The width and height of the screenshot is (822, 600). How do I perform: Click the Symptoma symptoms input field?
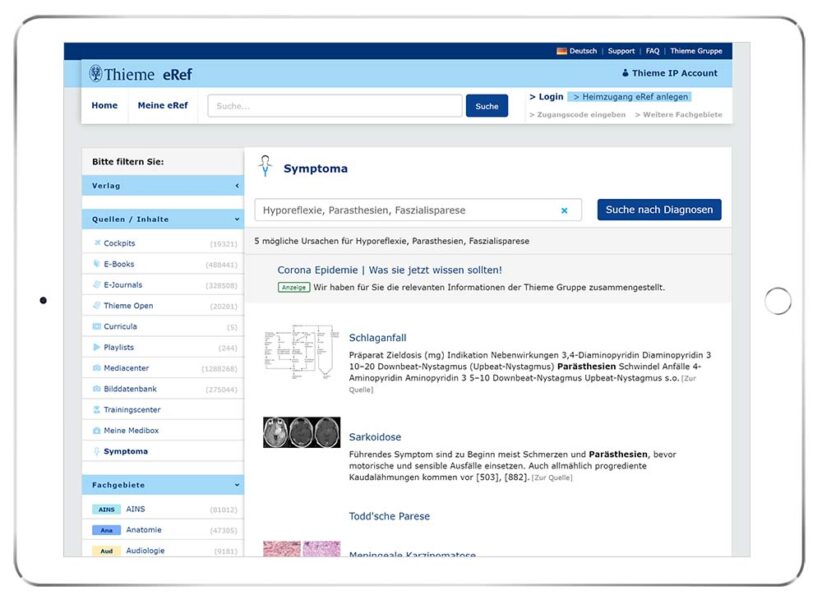tap(418, 210)
